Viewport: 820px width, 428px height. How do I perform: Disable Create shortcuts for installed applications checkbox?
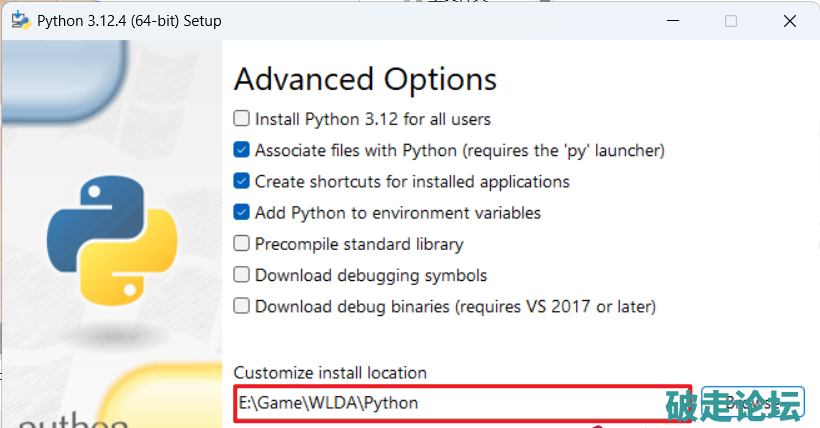[241, 181]
